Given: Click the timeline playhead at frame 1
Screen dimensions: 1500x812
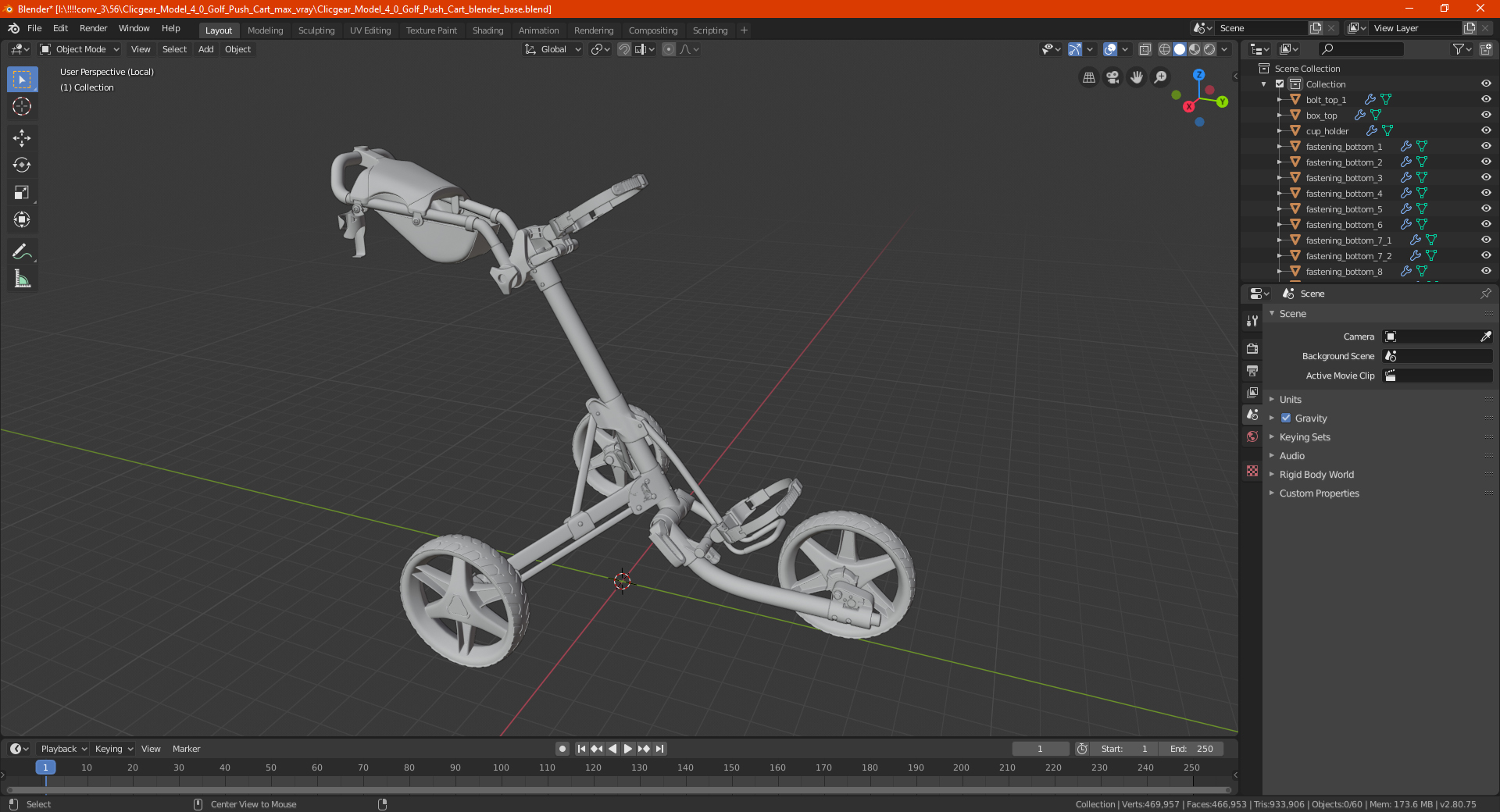Looking at the screenshot, I should tap(45, 767).
